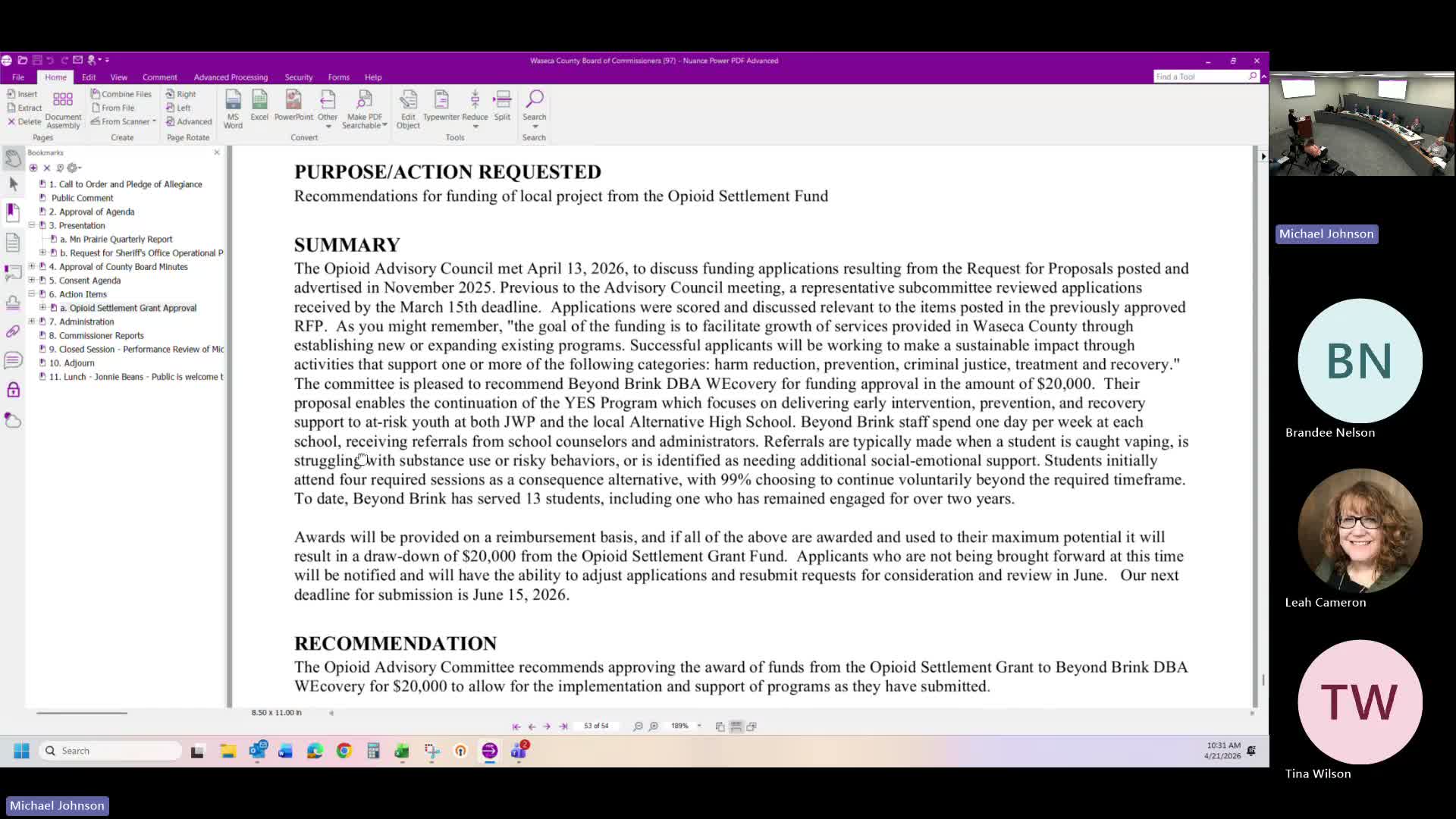Expand the Opioid Settlement Grant Approval bookmark
Screen dimensions: 1456x819
coord(42,307)
